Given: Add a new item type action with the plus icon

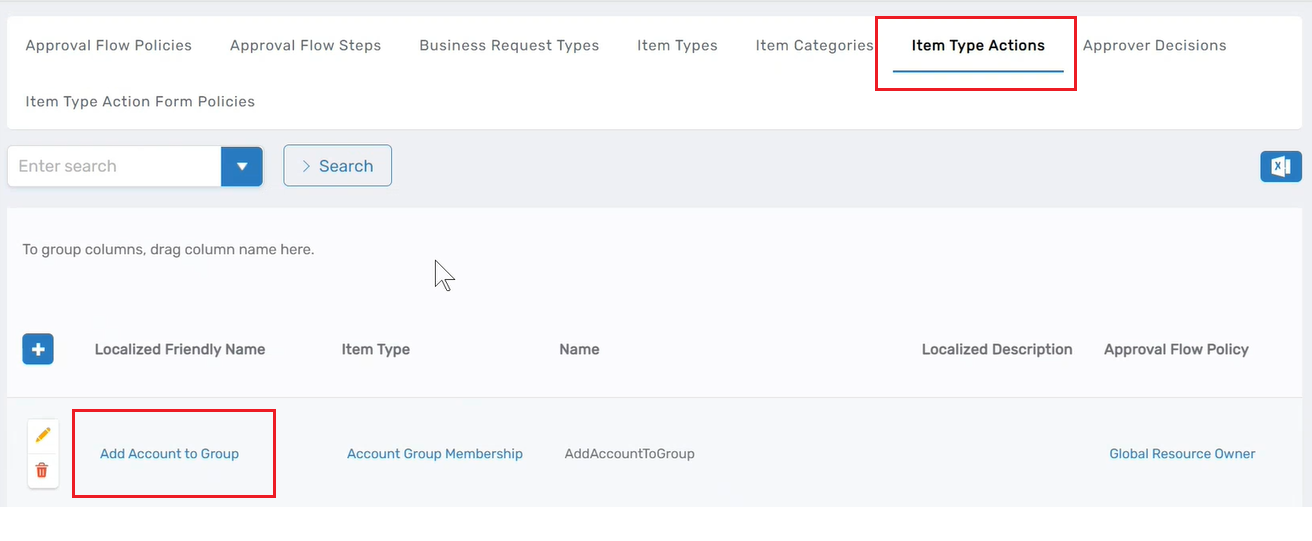Looking at the screenshot, I should pos(38,349).
